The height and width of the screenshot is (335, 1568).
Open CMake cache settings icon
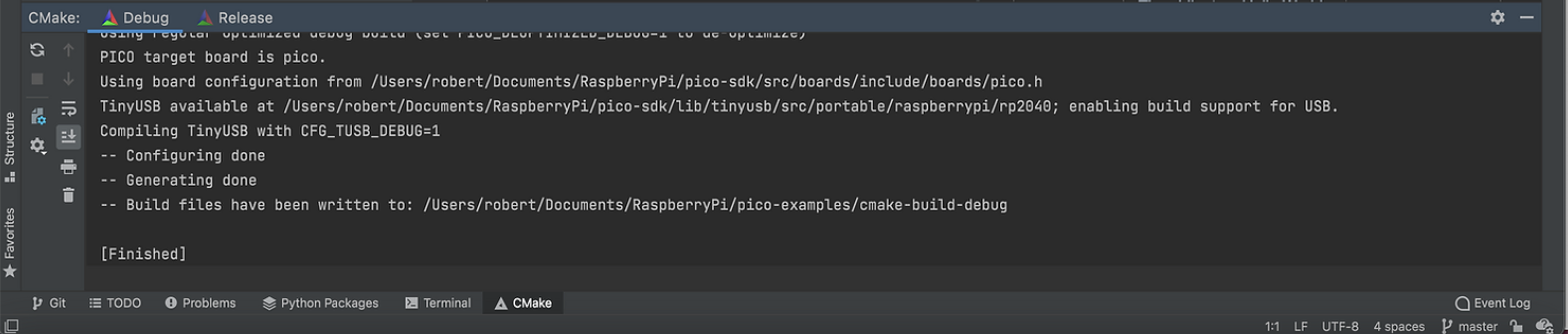point(38,116)
